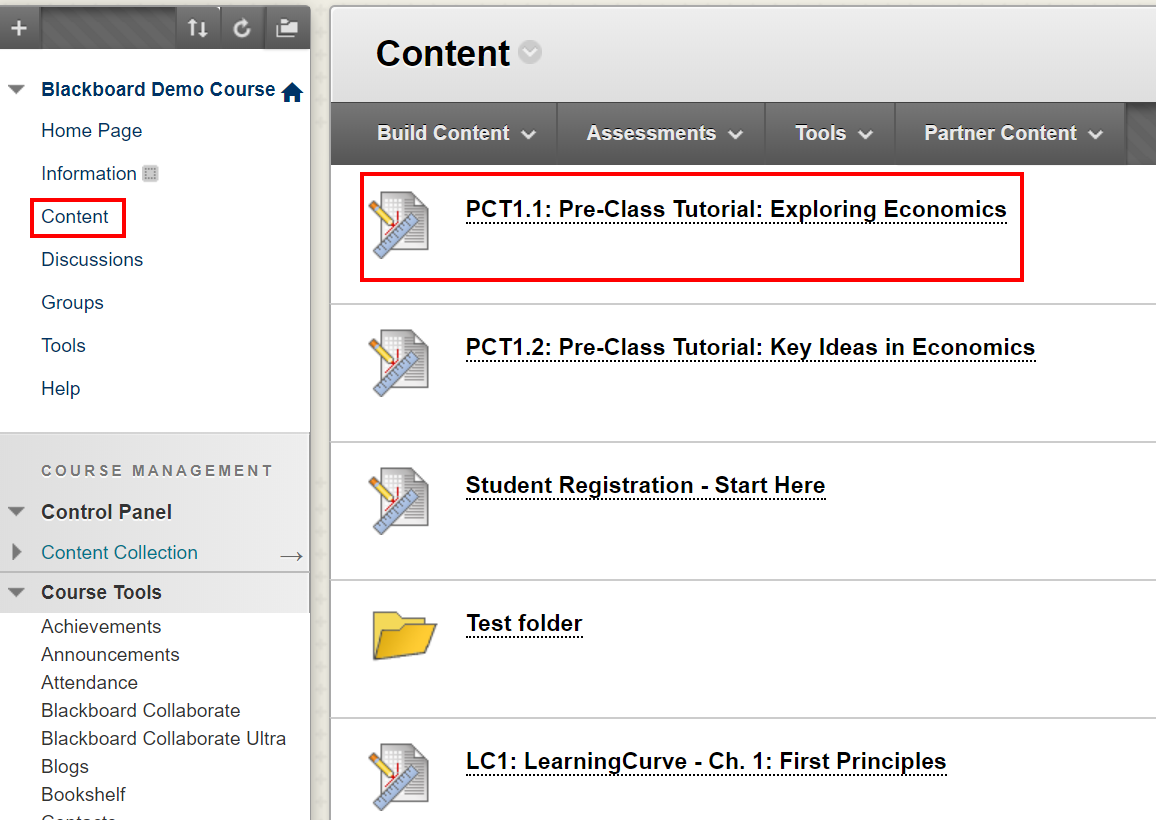Collapse the Control Panel section
The image size is (1156, 820).
(x=16, y=511)
